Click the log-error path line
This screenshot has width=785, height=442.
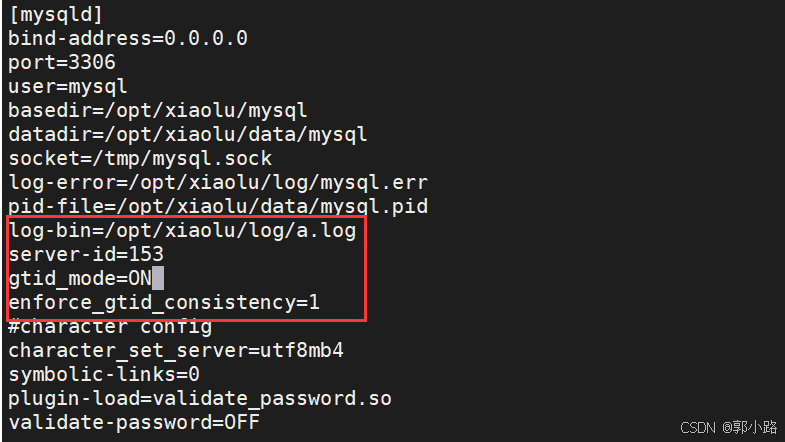[218, 183]
